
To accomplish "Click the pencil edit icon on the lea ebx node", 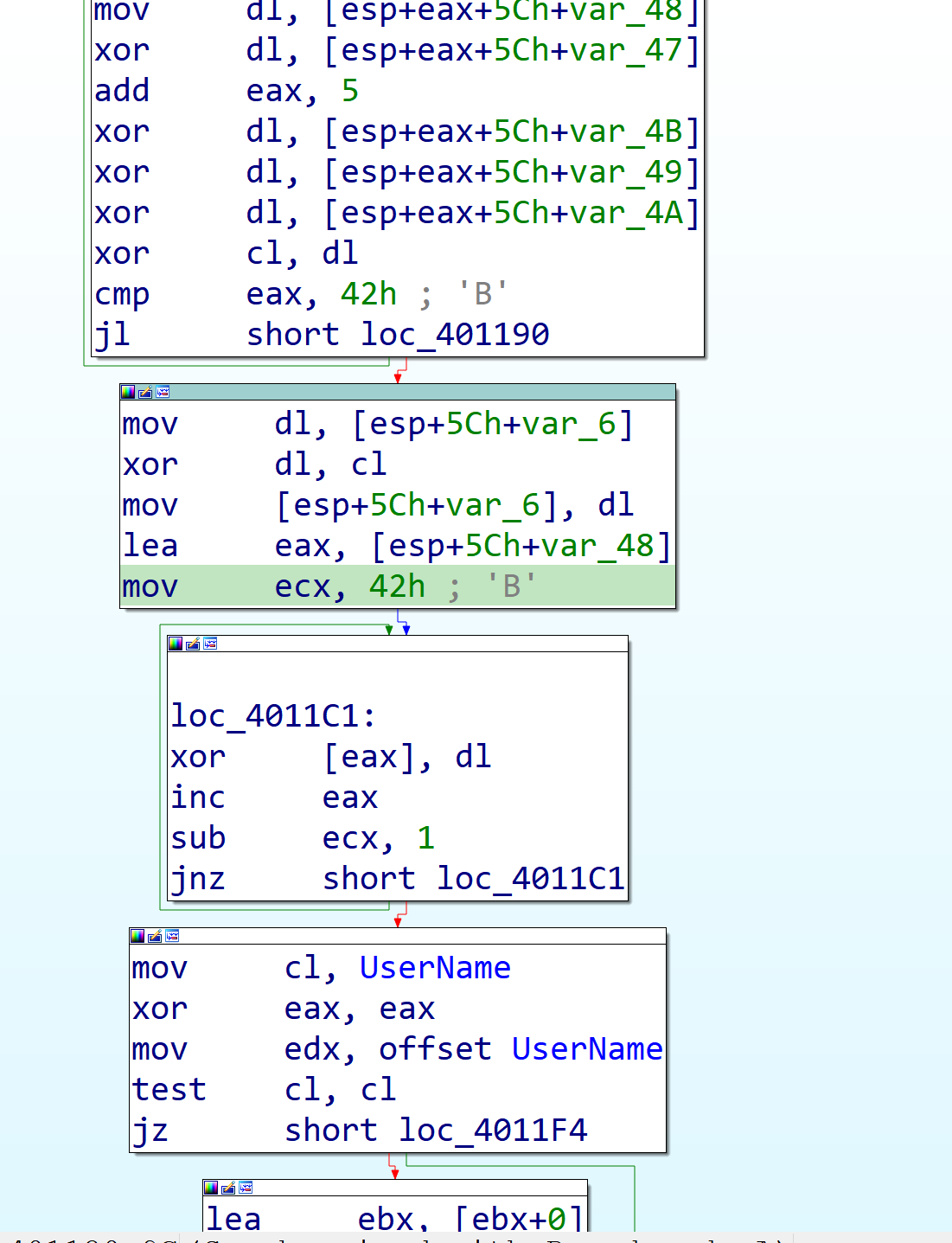I will 228,1188.
